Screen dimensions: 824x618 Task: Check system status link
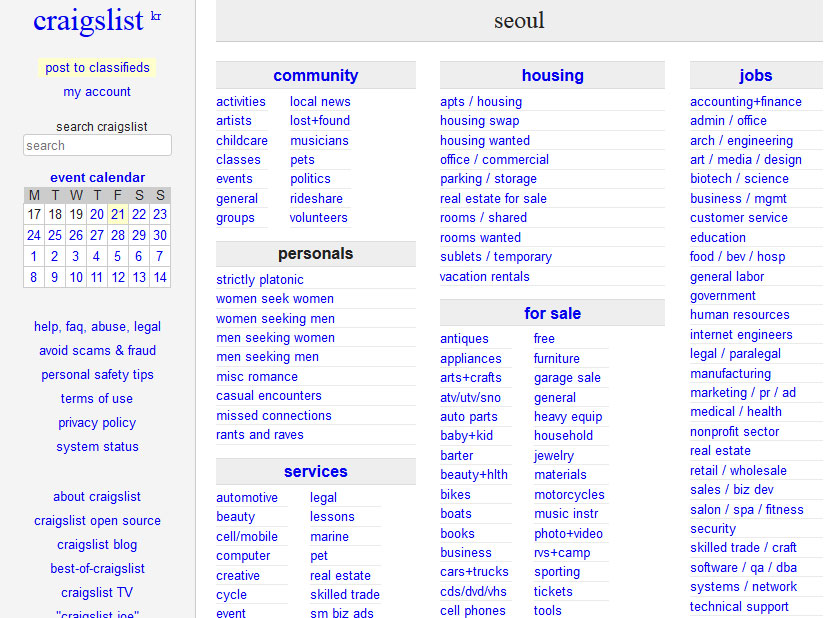click(x=97, y=447)
